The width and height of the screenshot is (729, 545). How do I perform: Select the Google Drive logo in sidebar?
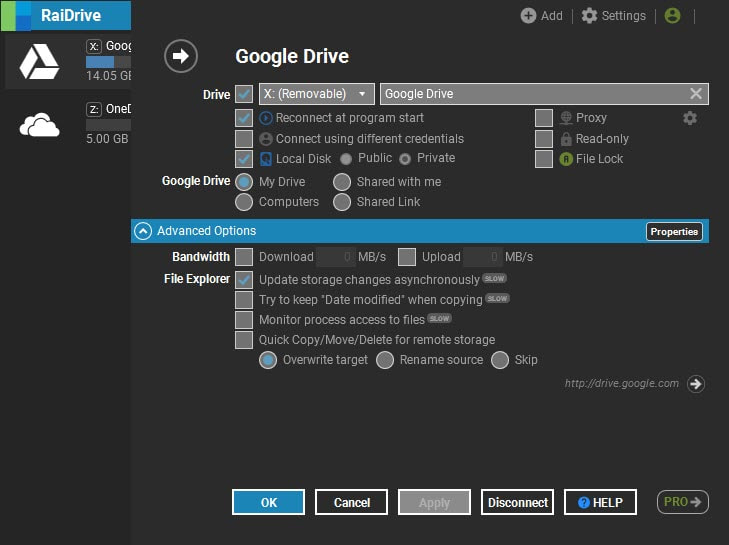click(x=39, y=61)
